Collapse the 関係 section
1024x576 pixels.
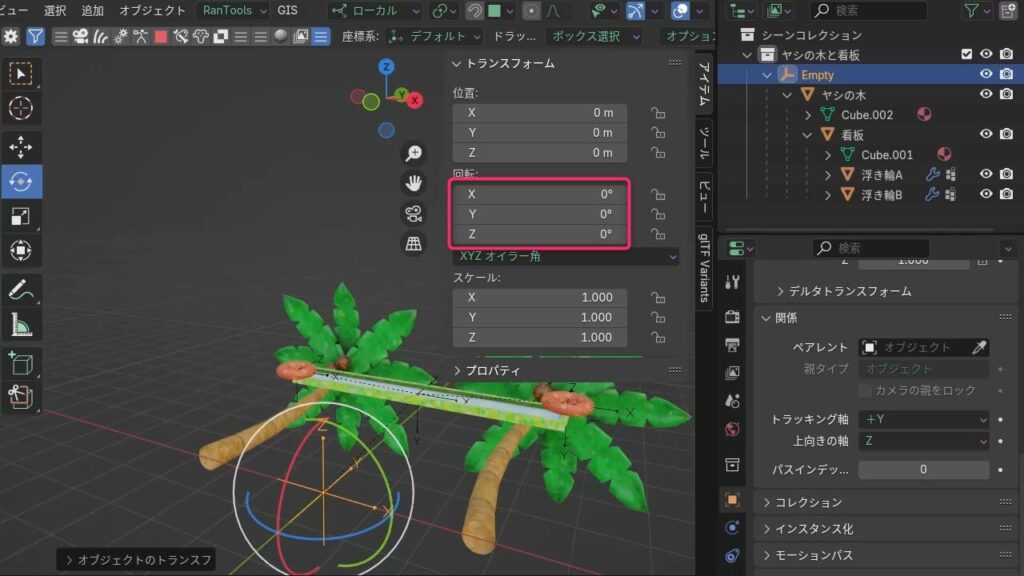click(x=780, y=318)
